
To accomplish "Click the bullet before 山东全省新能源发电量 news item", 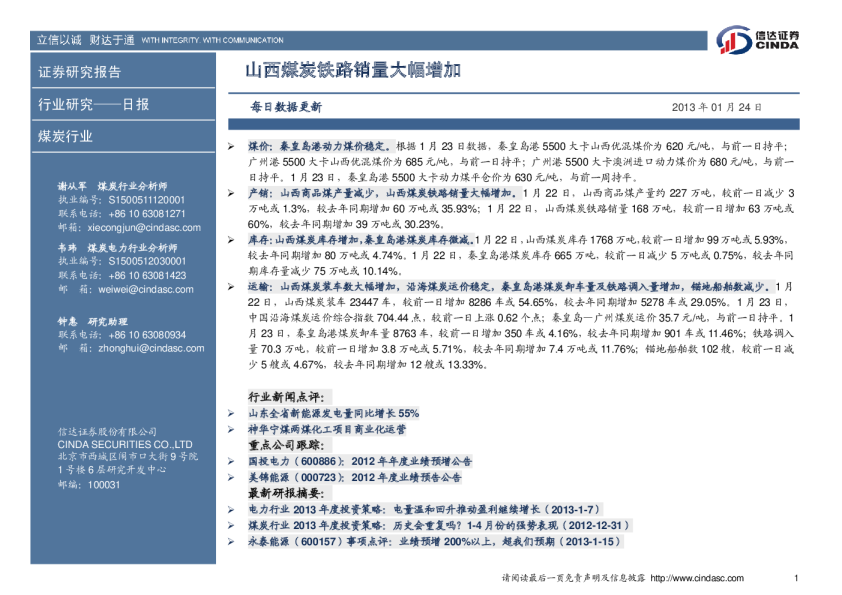I will point(232,413).
